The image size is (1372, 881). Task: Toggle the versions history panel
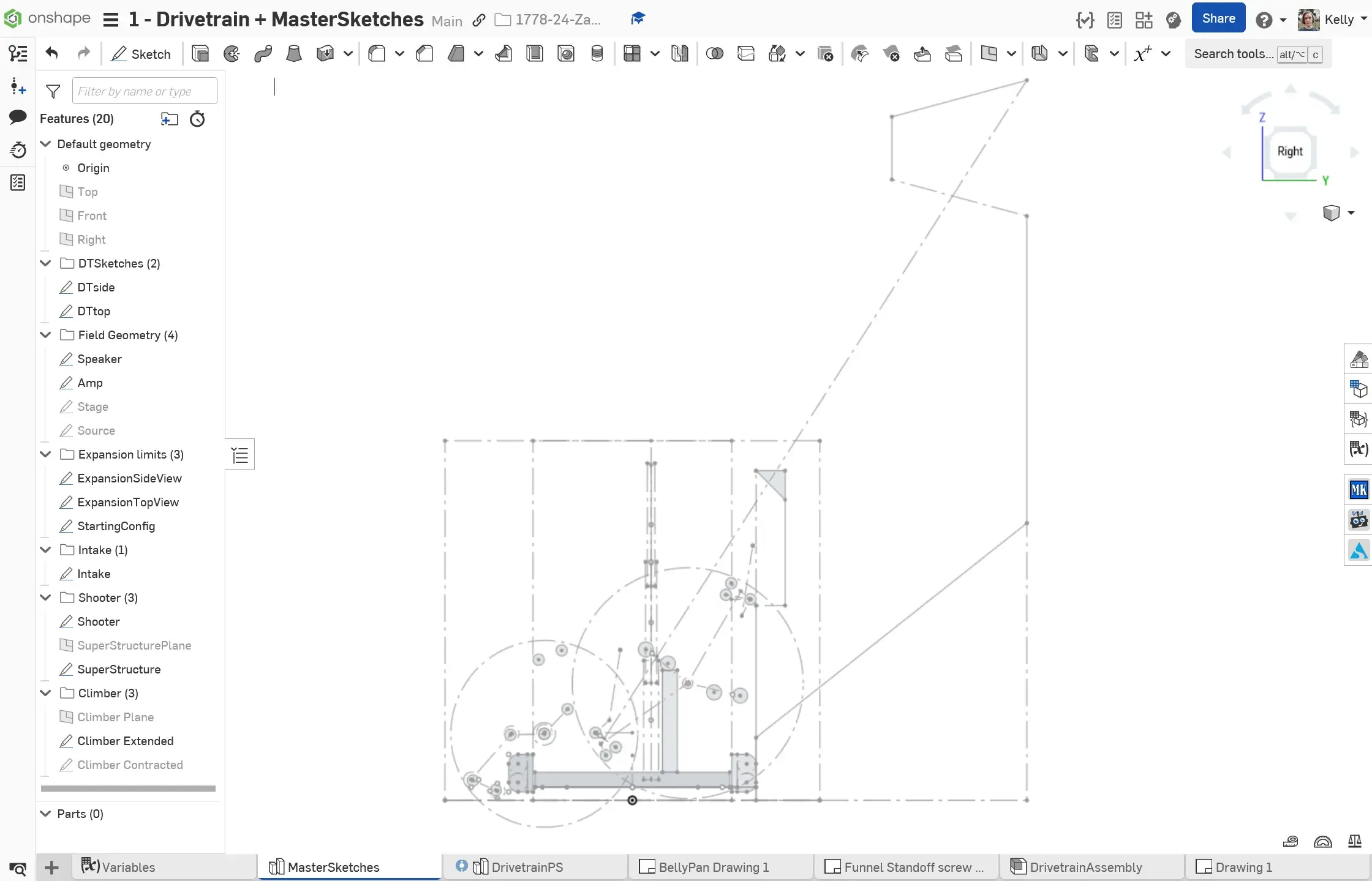[18, 149]
